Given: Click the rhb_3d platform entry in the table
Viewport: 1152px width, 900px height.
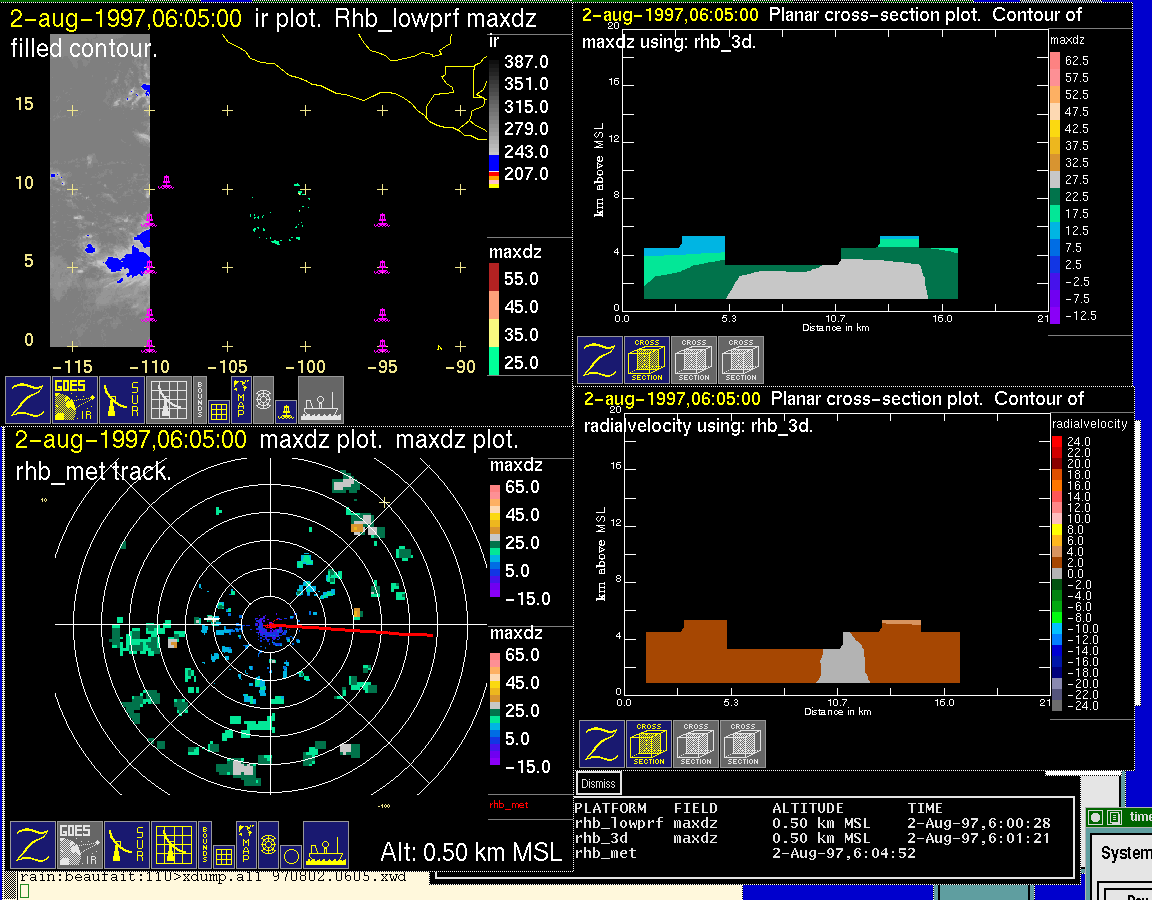Looking at the screenshot, I should 599,838.
